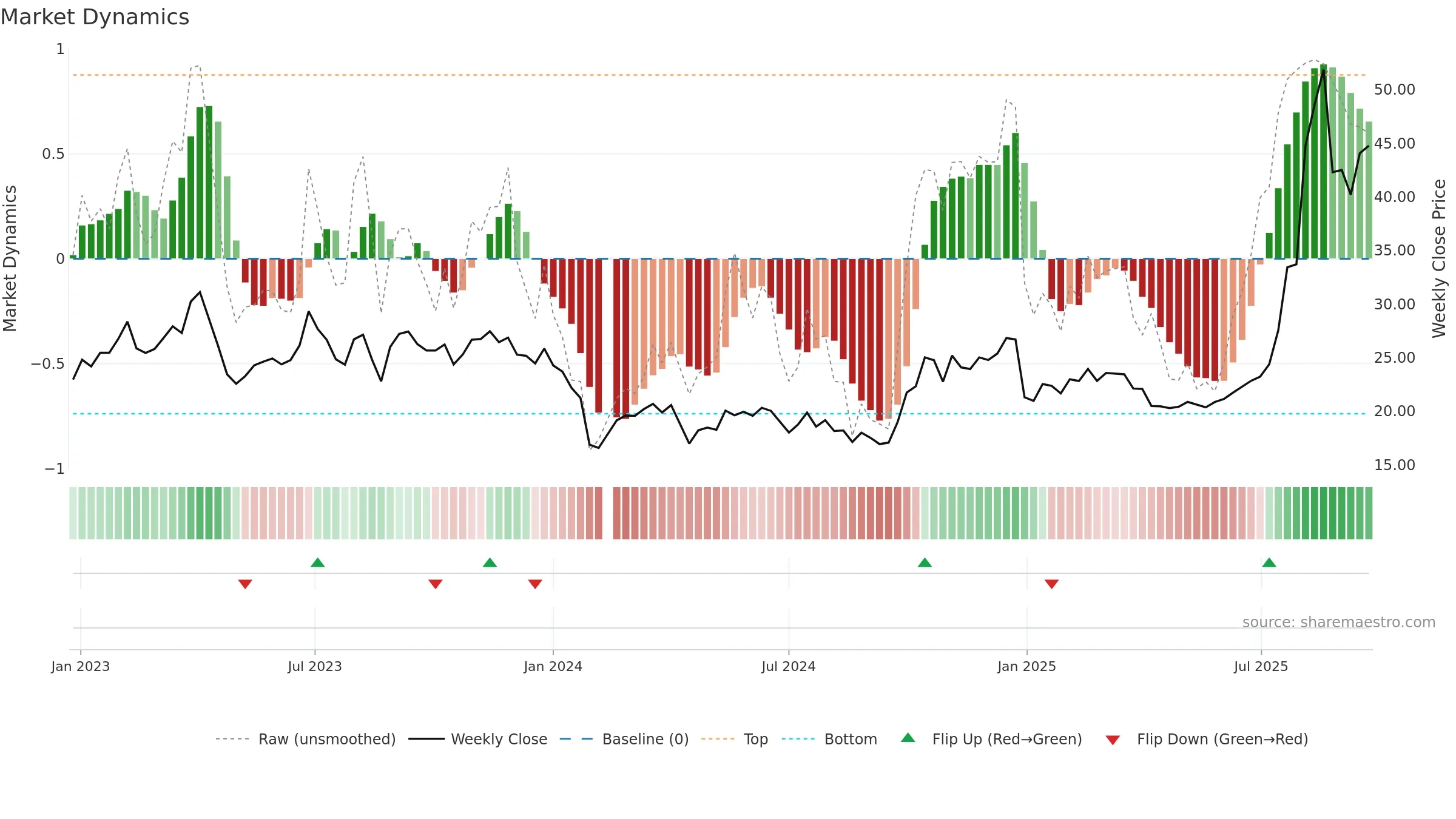1456x819 pixels.
Task: Click the −0.5 left axis tick label
Action: click(47, 364)
